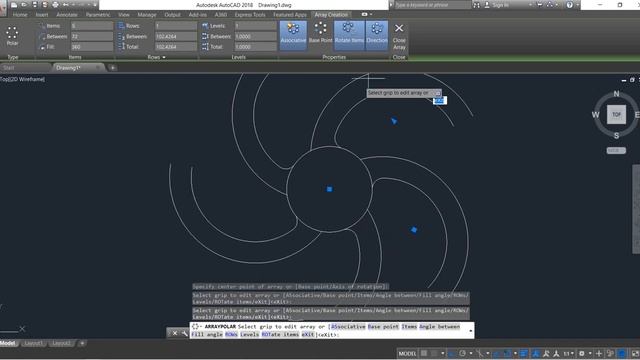Click the Plot print icon in Quick Access
Viewport: 640px width, 360px height.
[x=56, y=5]
